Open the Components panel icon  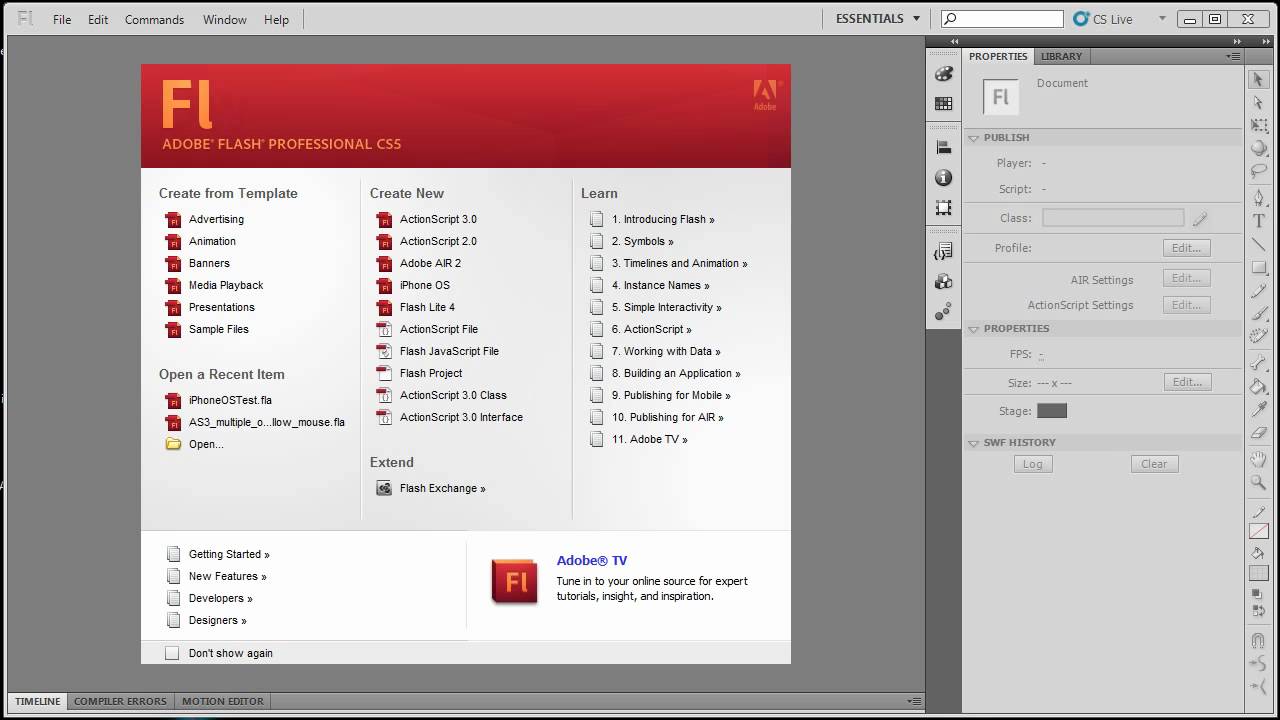point(943,282)
